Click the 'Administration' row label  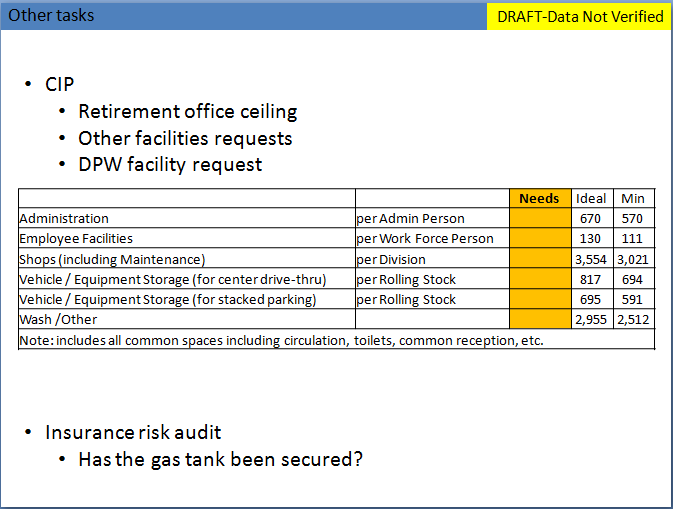pyautogui.click(x=64, y=218)
